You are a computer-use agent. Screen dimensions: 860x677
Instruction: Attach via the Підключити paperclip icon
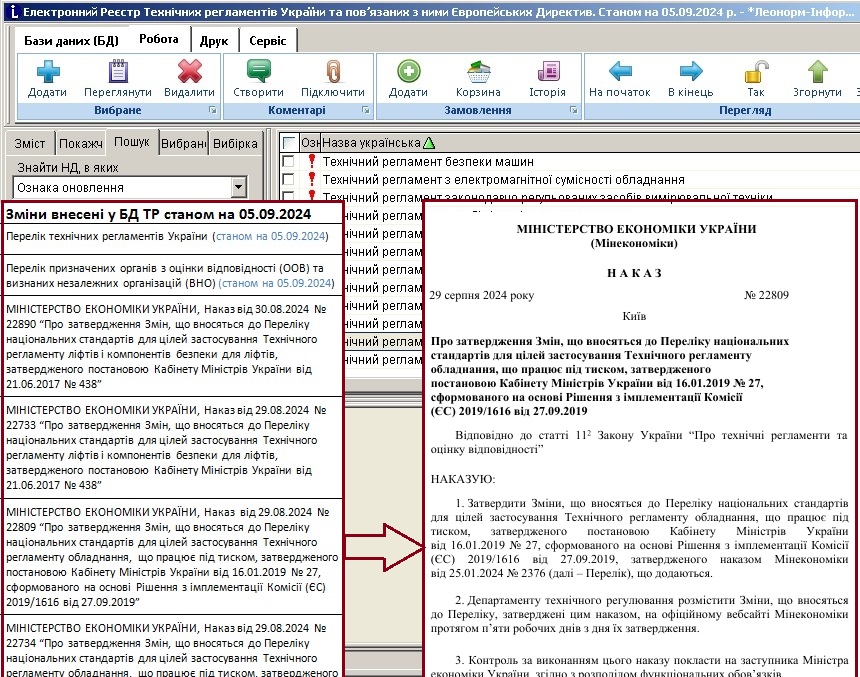333,72
